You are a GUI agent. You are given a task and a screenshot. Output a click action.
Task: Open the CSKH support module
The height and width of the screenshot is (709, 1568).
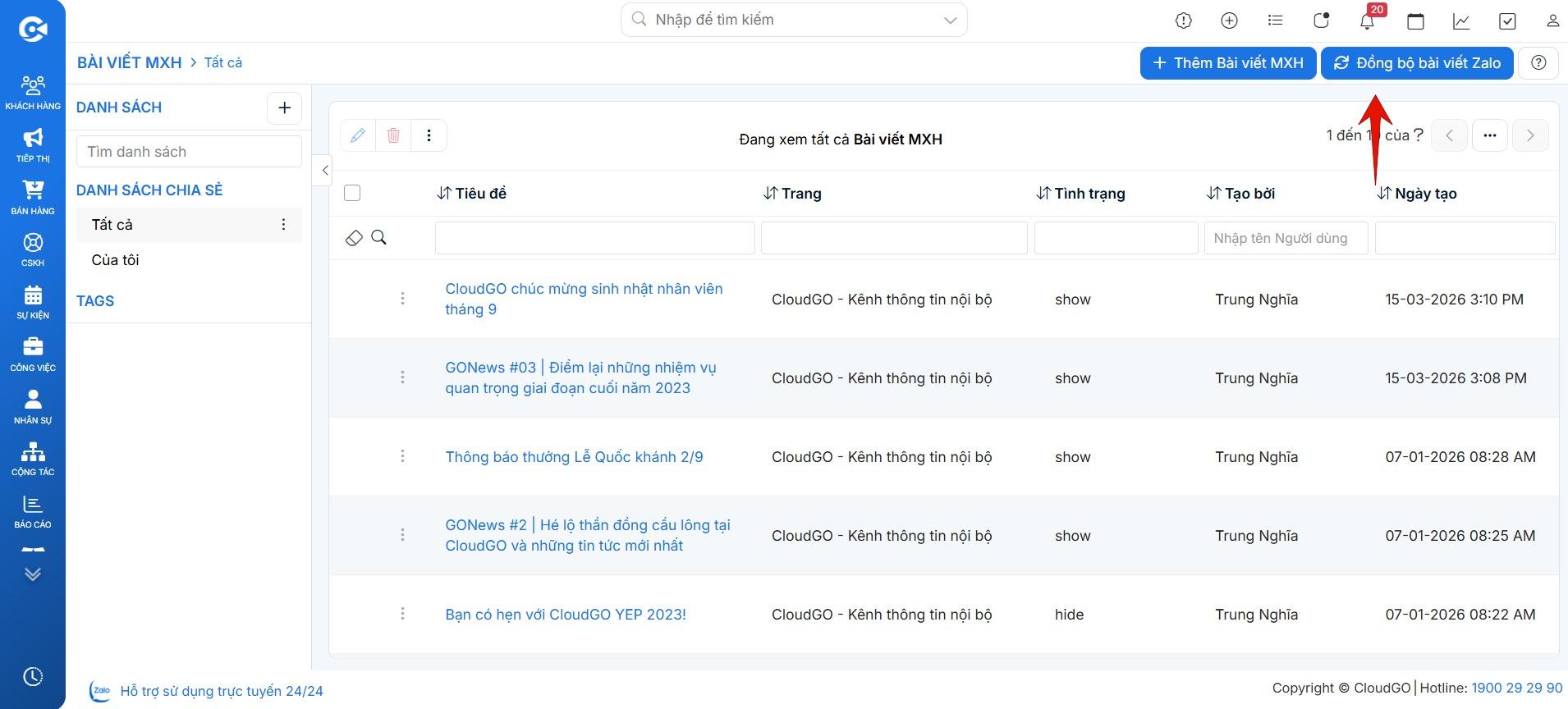point(33,250)
